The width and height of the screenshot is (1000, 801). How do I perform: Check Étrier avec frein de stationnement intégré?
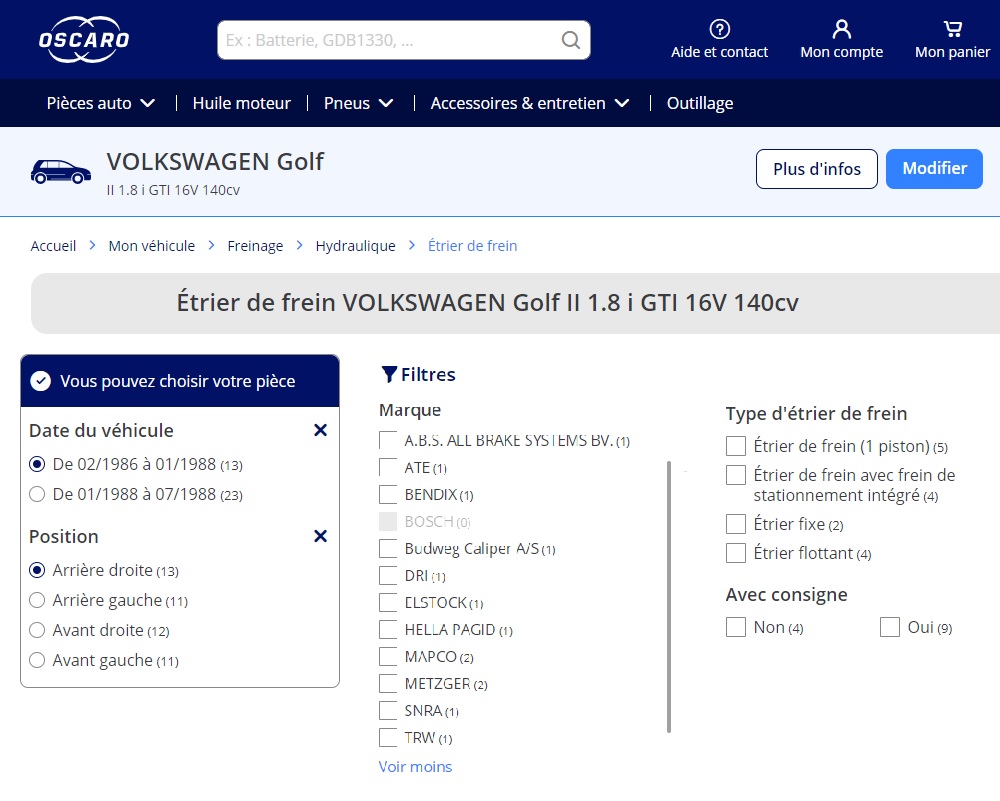point(735,475)
